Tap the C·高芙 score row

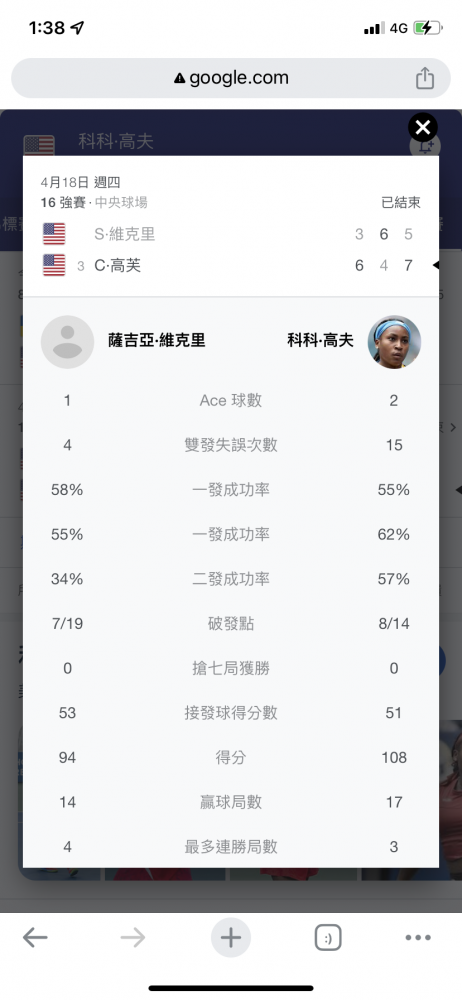point(231,265)
